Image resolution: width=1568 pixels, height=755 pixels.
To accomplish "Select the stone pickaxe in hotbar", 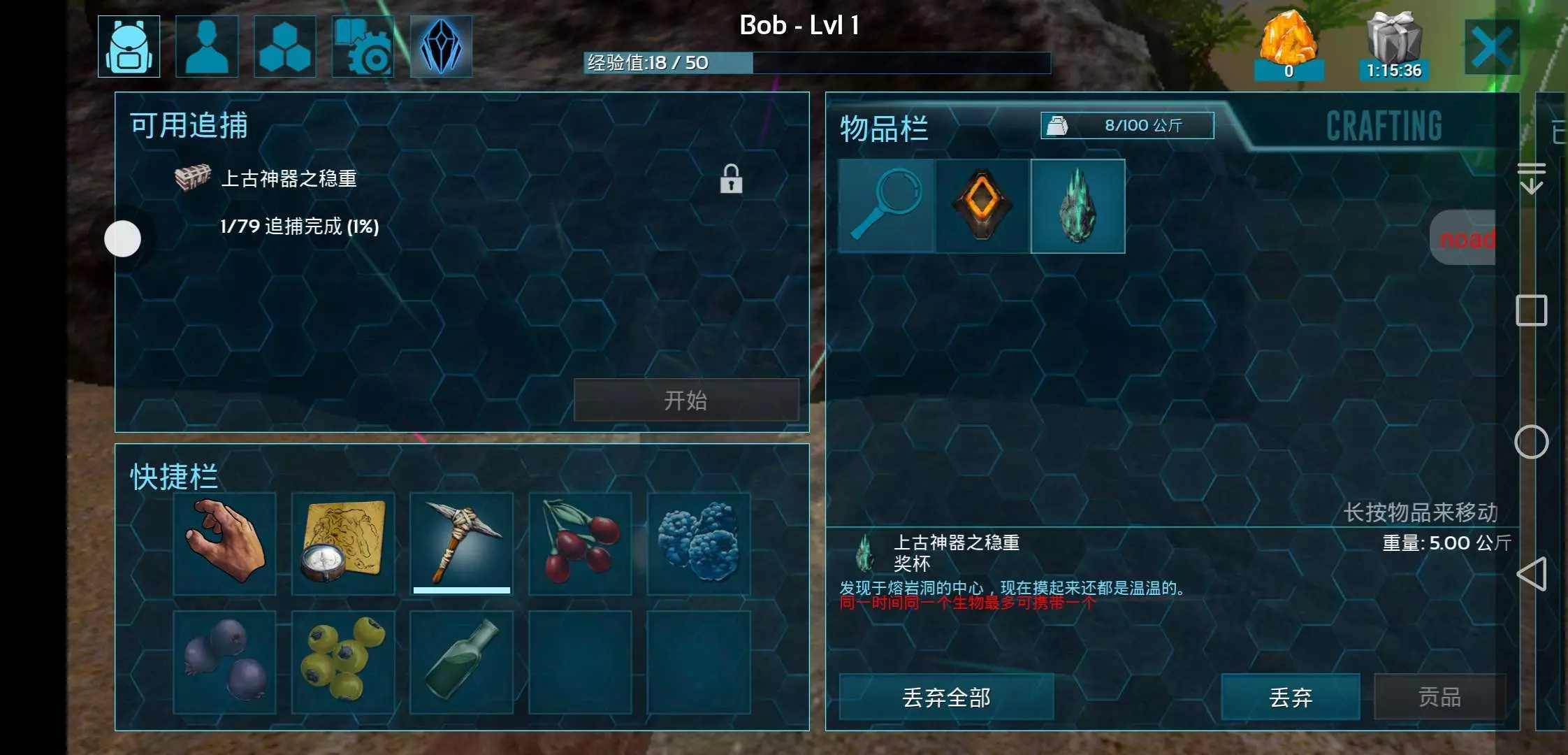I will point(462,543).
